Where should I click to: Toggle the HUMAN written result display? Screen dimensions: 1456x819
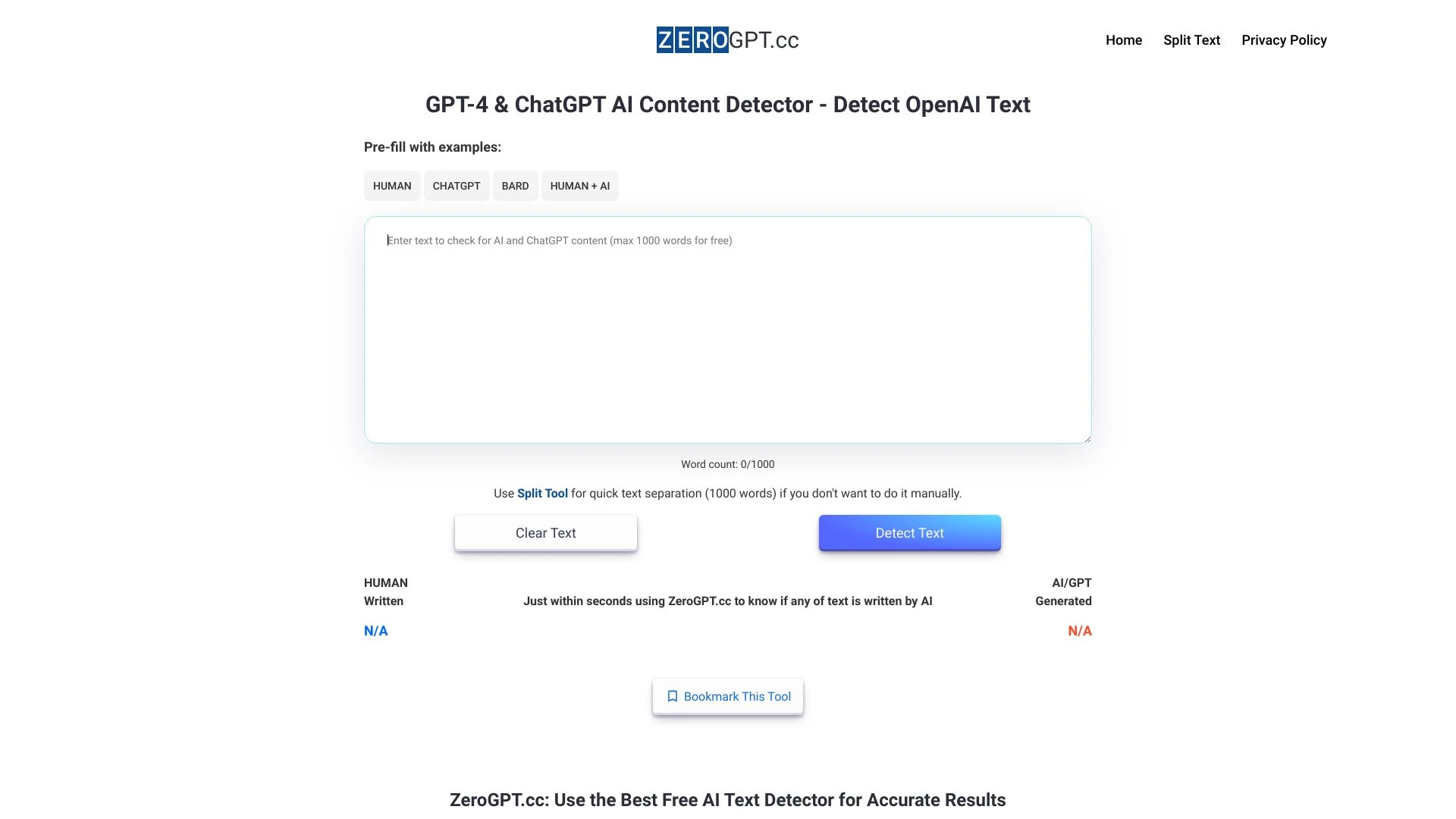376,630
